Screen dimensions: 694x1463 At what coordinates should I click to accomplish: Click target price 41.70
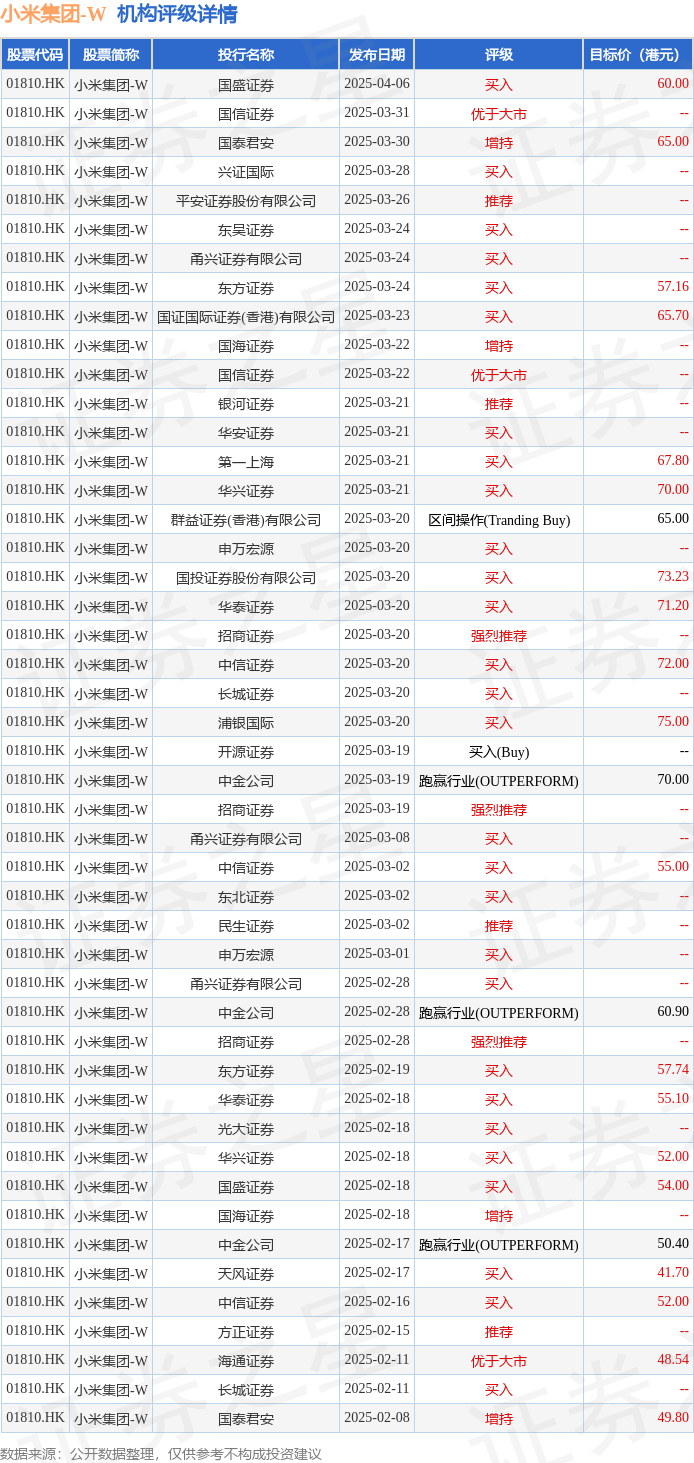click(673, 1273)
